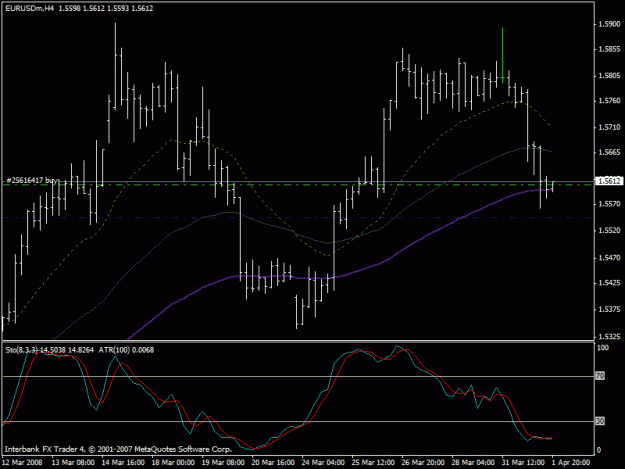Click the 13 Mar 08:00 time label
This screenshot has height=469, width=625.
(x=73, y=462)
